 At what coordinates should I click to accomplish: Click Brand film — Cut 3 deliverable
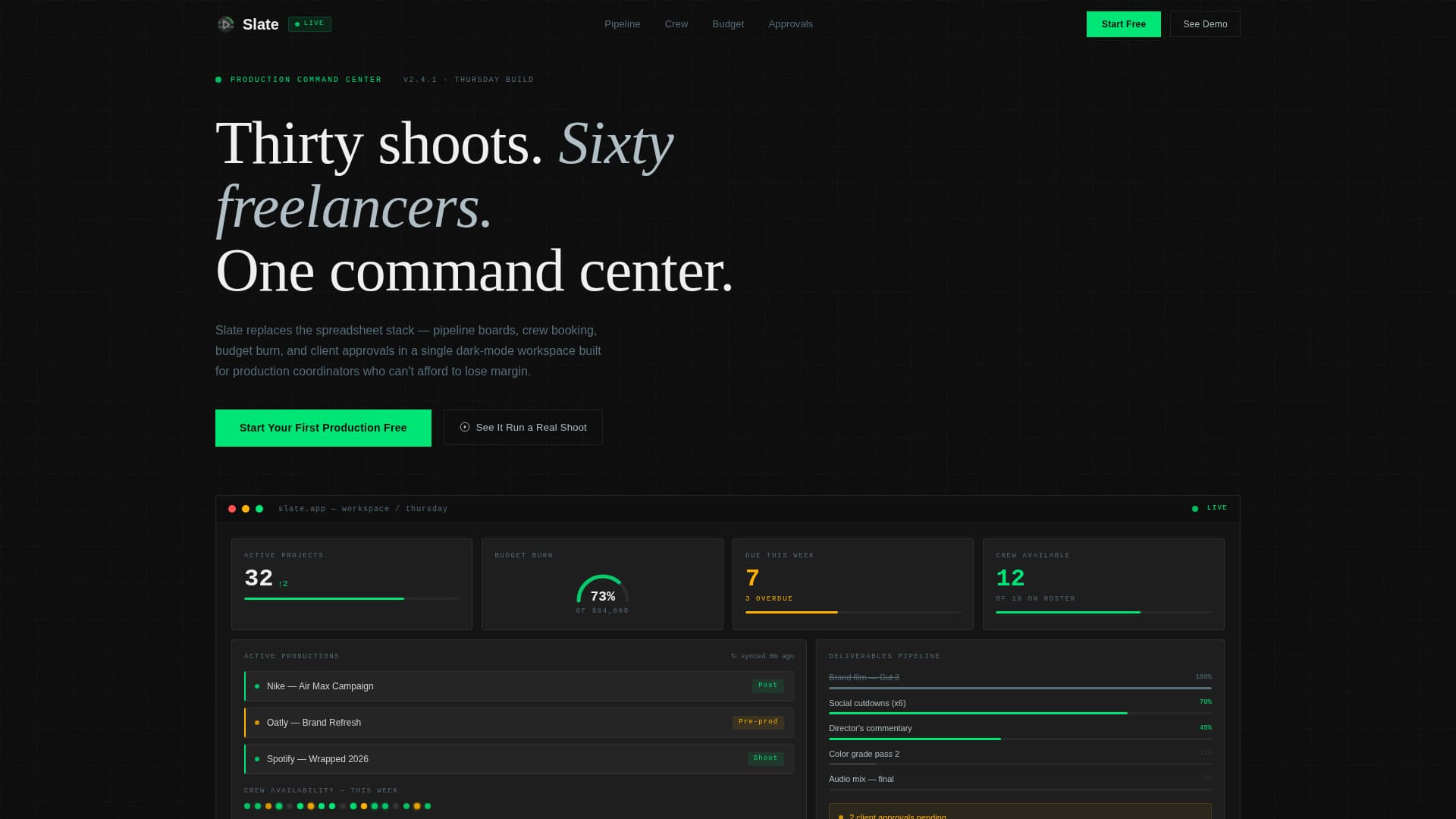(x=864, y=677)
